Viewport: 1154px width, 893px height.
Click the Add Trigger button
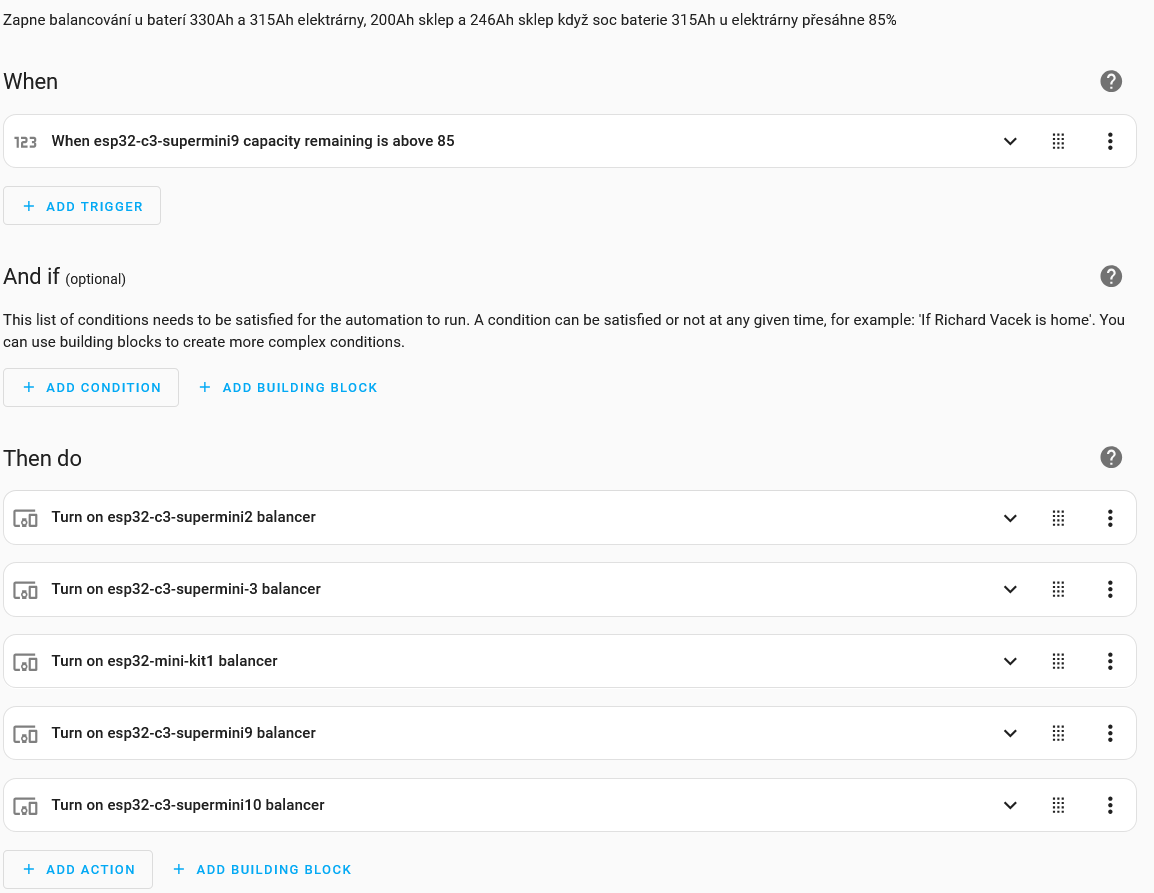click(x=82, y=206)
